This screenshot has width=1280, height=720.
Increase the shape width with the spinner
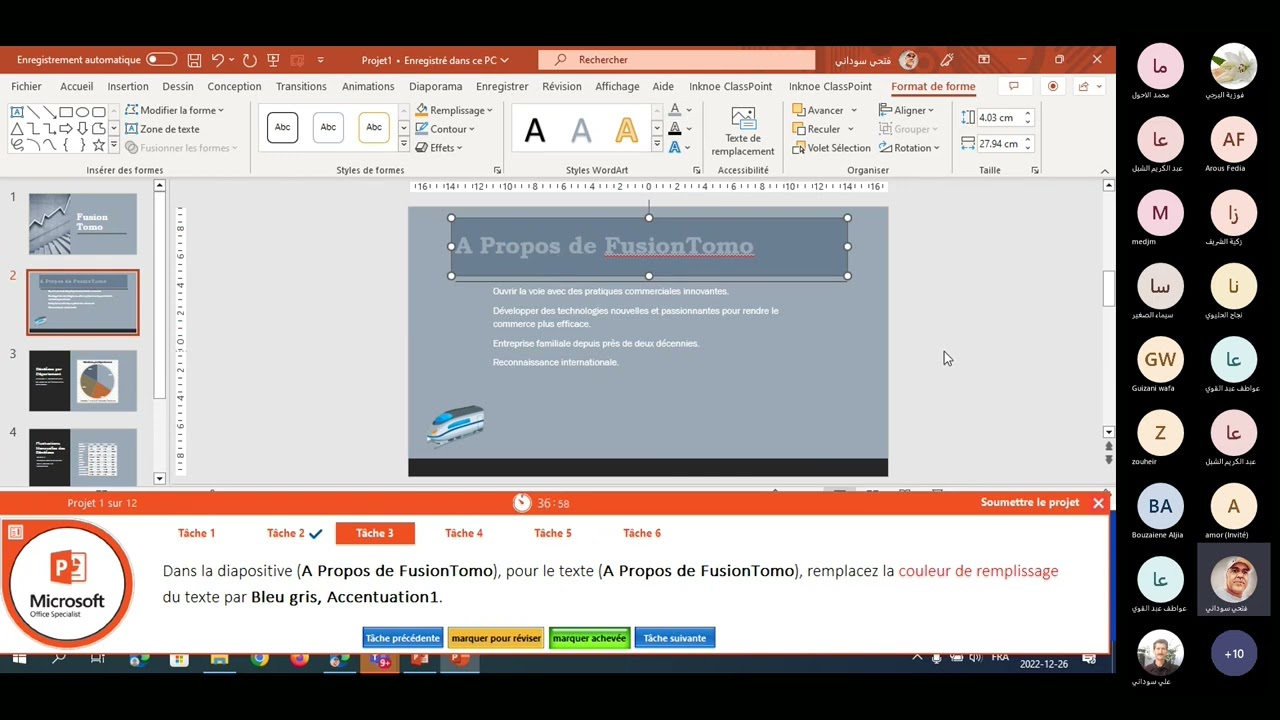tap(1028, 140)
